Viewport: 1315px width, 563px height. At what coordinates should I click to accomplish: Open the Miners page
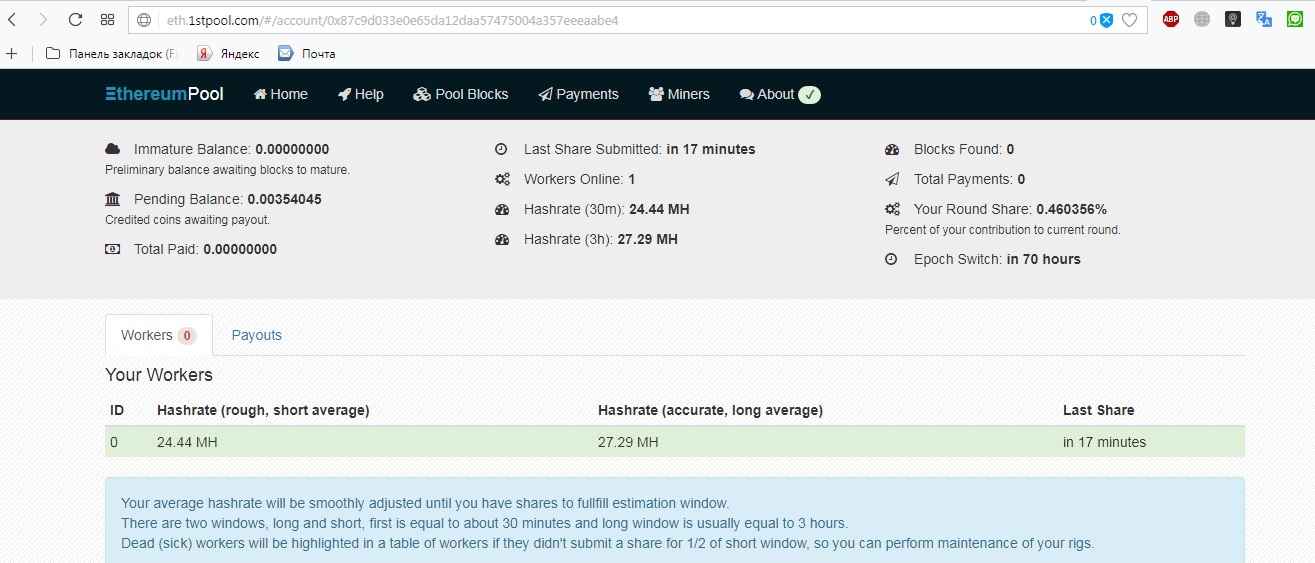tap(679, 94)
